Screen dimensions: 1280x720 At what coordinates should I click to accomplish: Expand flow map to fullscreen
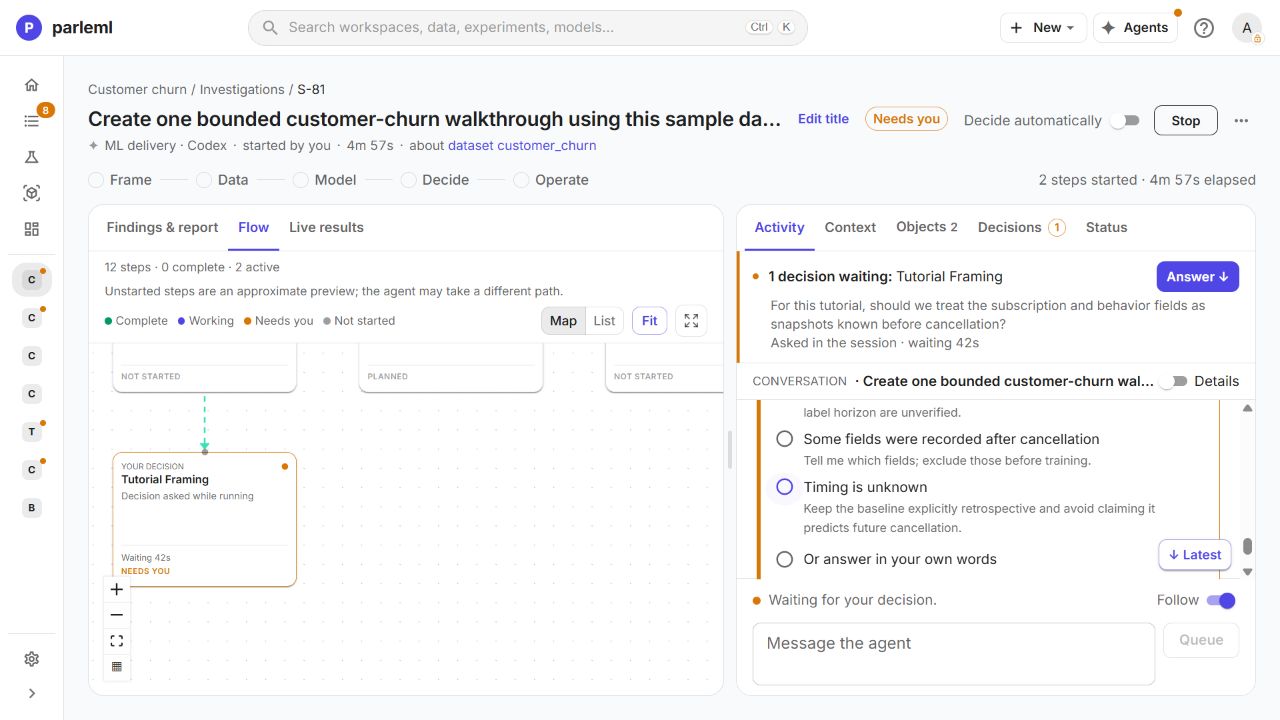pos(691,321)
